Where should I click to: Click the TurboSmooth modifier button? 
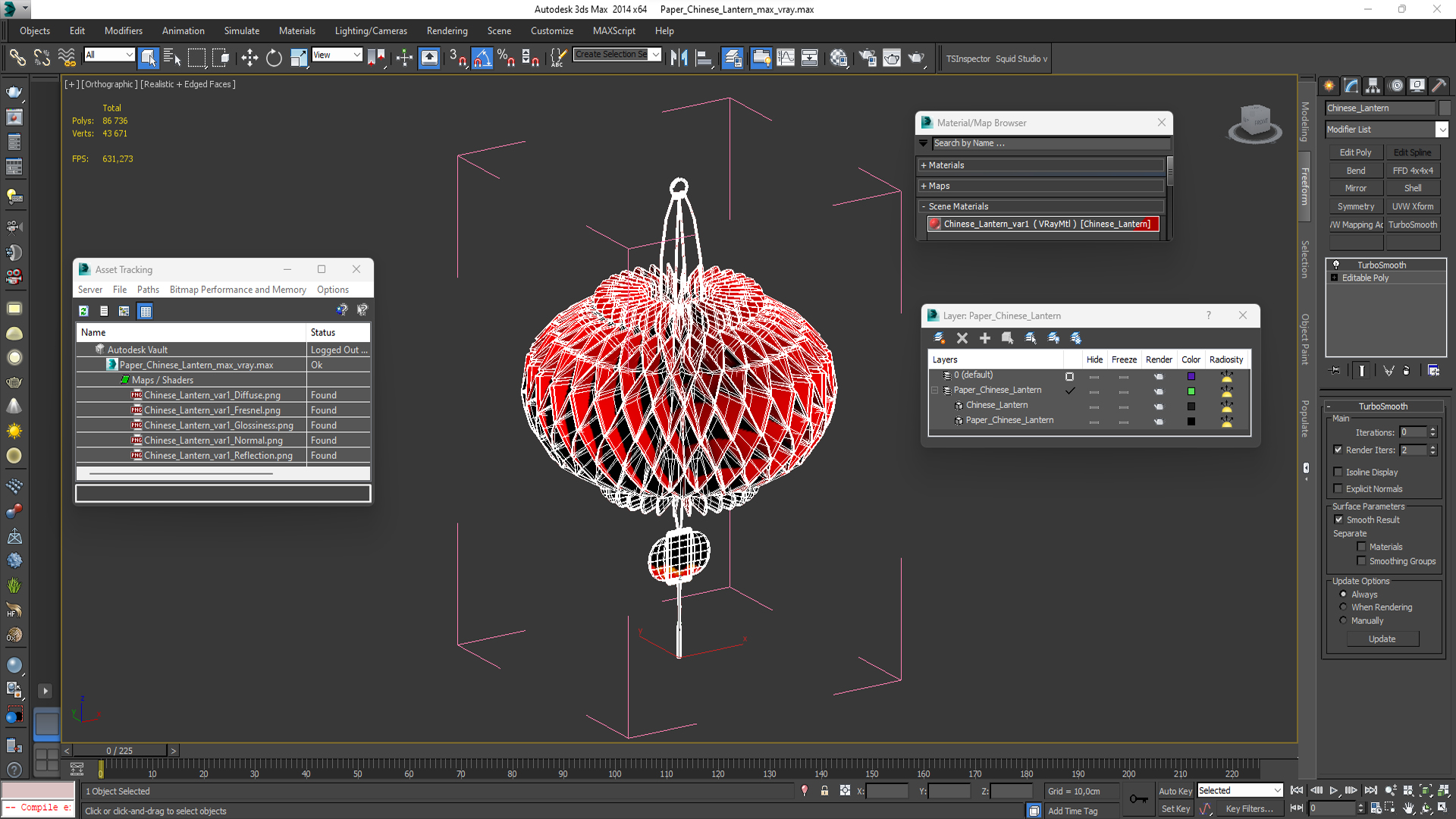(1412, 225)
